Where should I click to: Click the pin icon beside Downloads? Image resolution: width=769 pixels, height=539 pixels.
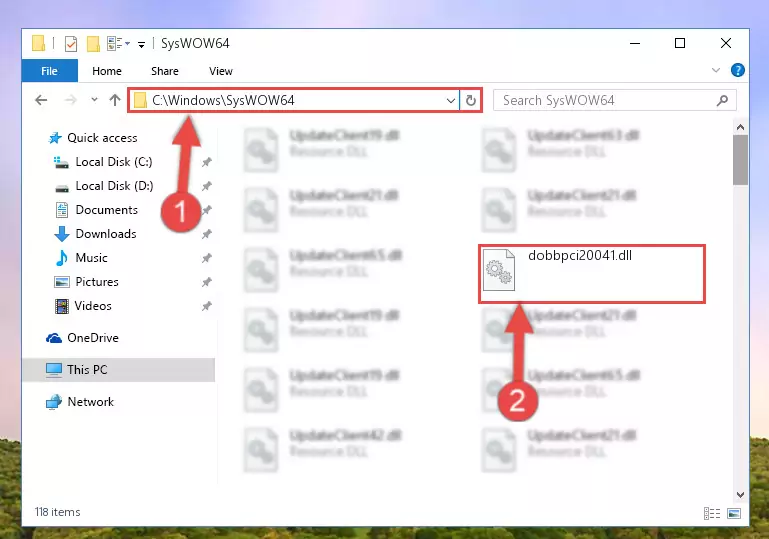coord(206,234)
